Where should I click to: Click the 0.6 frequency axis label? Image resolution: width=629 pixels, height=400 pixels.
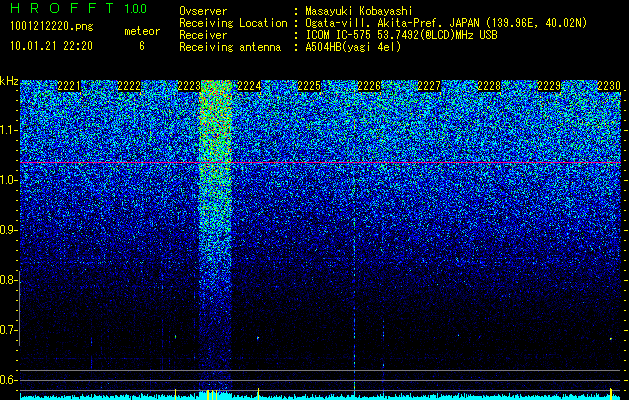[8, 380]
